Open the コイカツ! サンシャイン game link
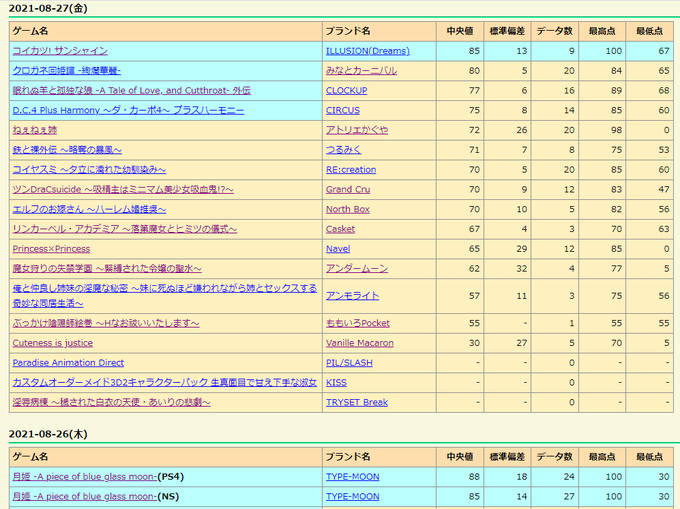Image resolution: width=680 pixels, height=509 pixels. pos(60,51)
